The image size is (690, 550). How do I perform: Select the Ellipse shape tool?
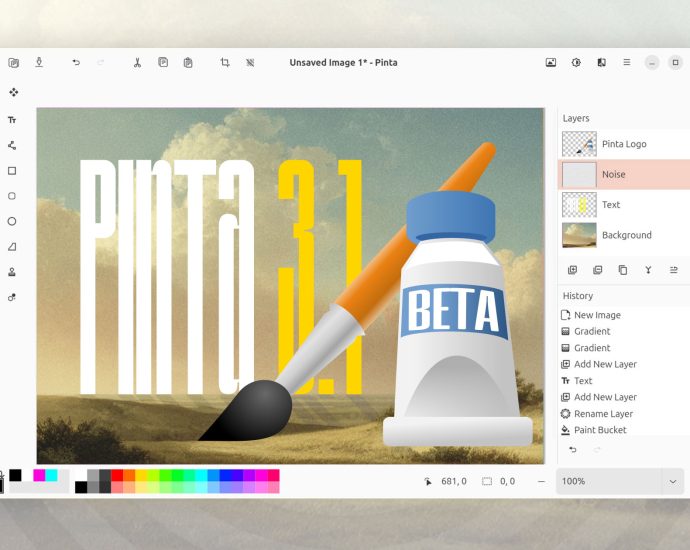click(x=13, y=221)
